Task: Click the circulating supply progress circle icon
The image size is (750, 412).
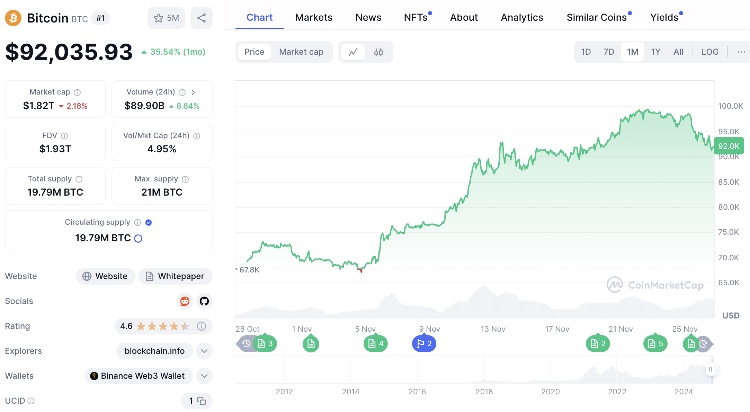Action: 138,238
